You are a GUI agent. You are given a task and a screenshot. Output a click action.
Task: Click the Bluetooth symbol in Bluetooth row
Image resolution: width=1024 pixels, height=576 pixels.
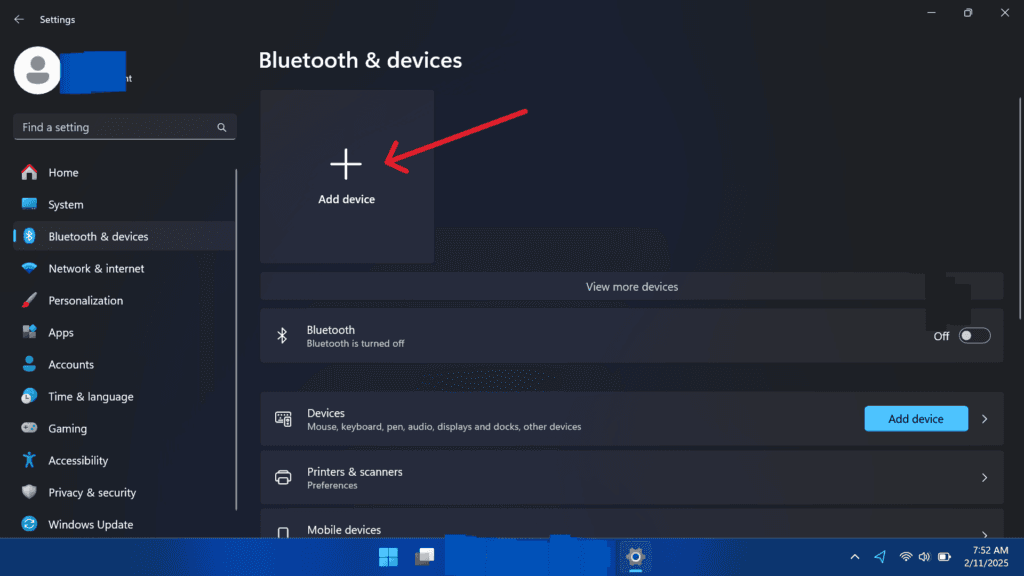[x=282, y=336]
